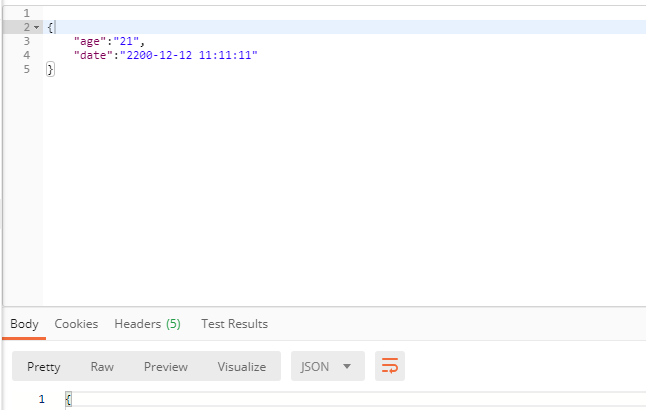Open the Test Results tab
This screenshot has width=646, height=410.
pos(234,324)
